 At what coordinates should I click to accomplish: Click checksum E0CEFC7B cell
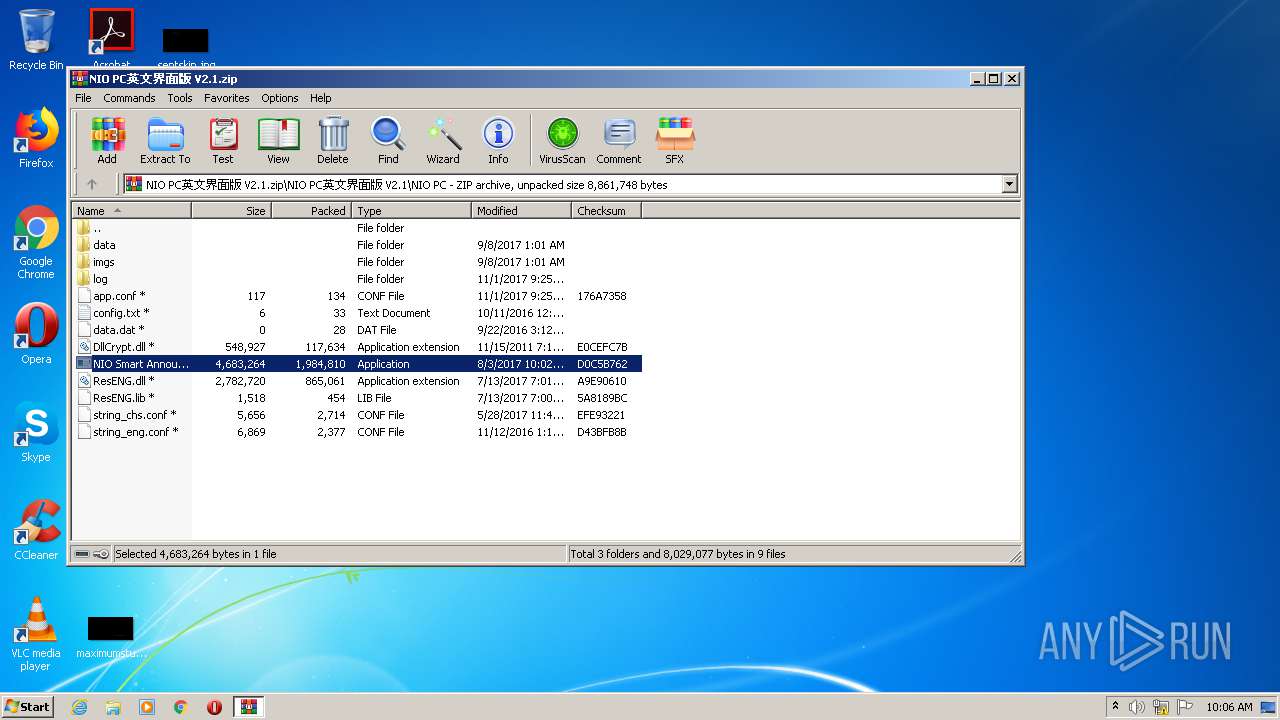coord(602,347)
